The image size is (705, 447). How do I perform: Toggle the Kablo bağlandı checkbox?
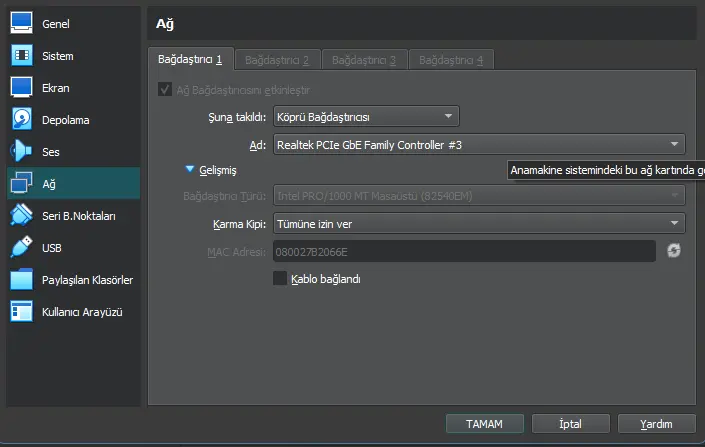(280, 279)
